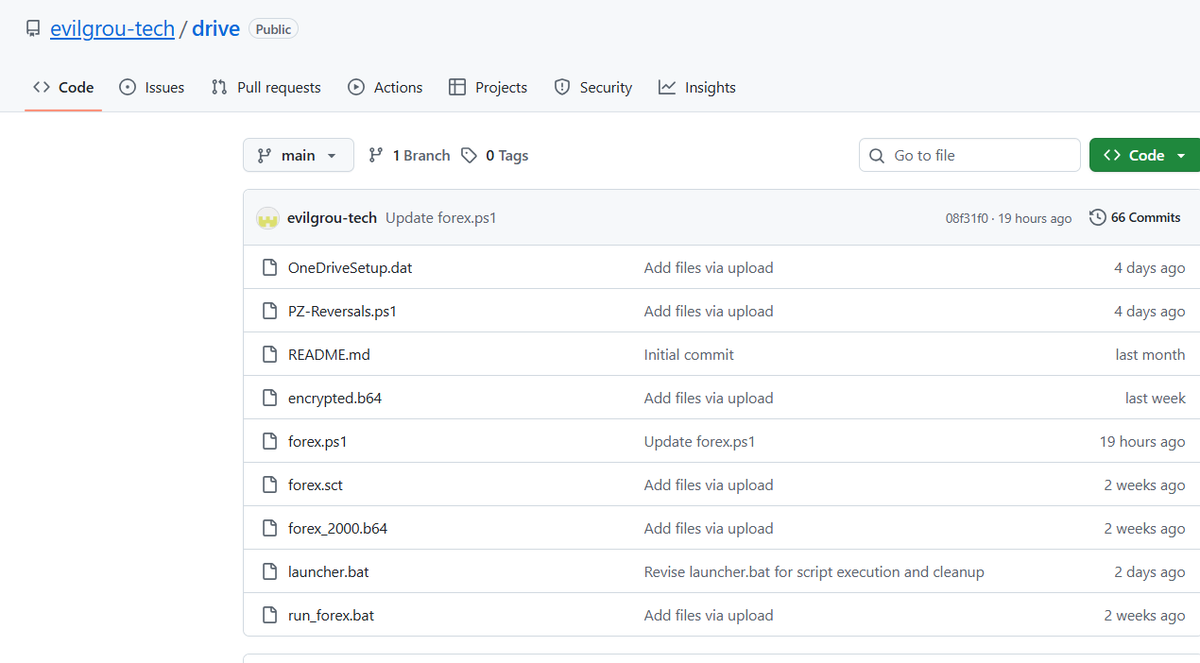Open the Update forex.ps1 commit in file row

pos(699,441)
